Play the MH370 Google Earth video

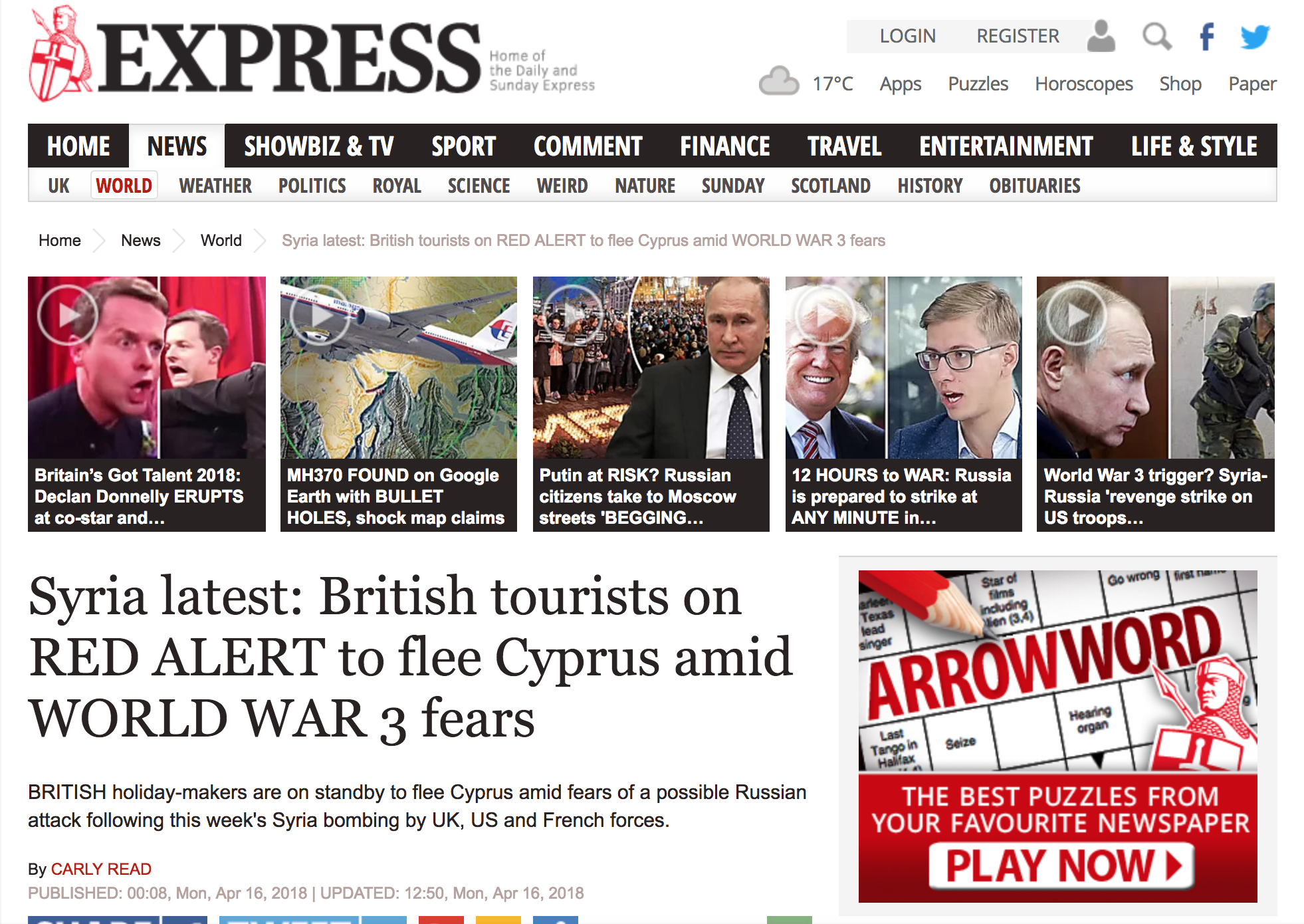click(320, 314)
